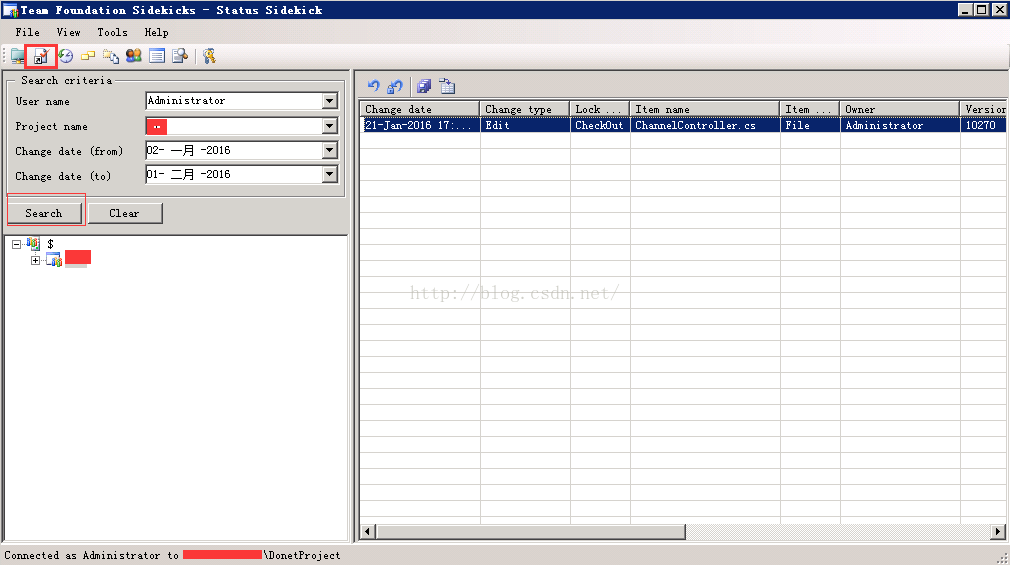Screen dimensions: 1010x565
Task: Click the scroll right arrow in results grid
Action: (998, 531)
